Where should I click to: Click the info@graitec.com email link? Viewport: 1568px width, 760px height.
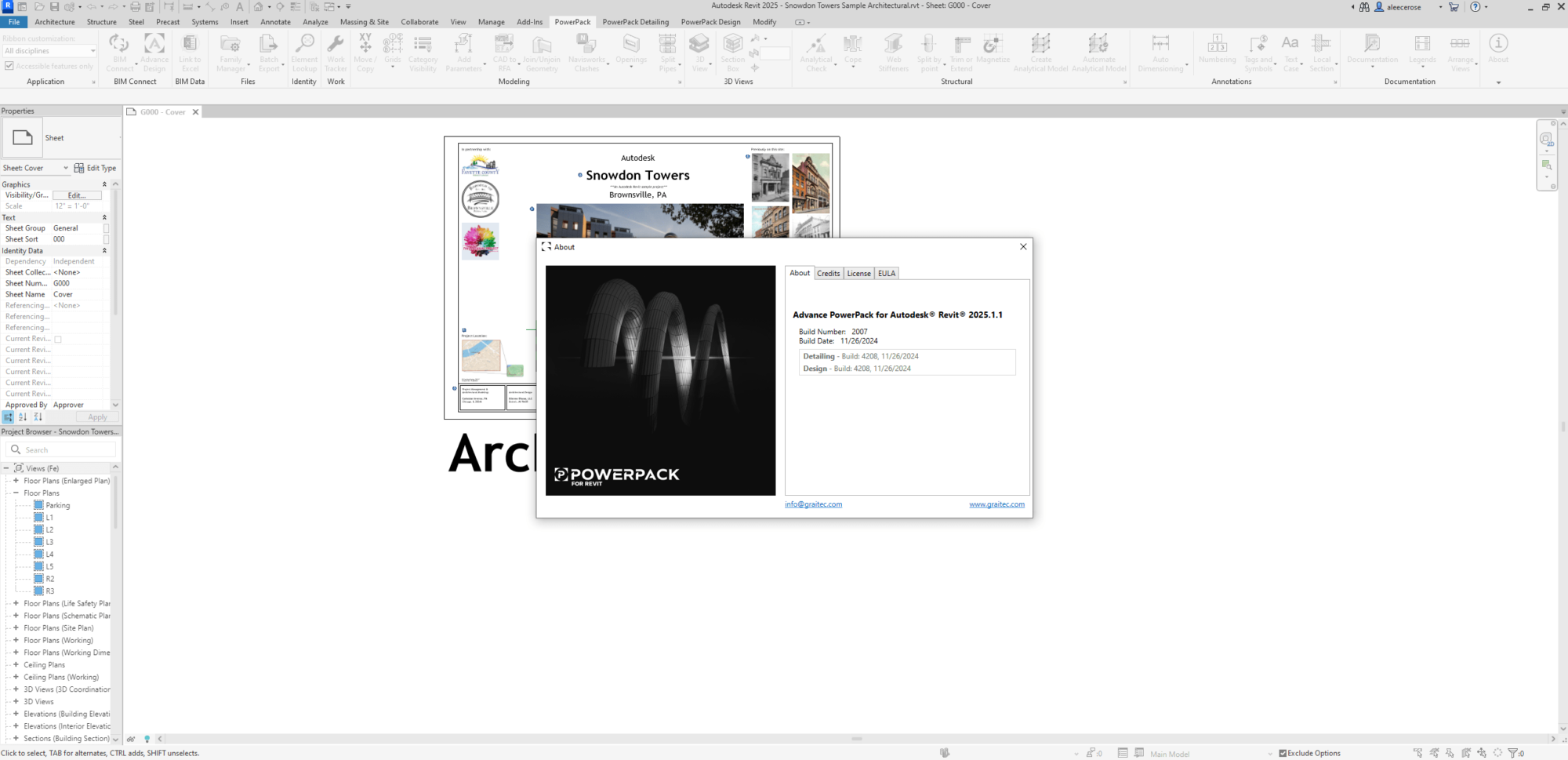(813, 504)
